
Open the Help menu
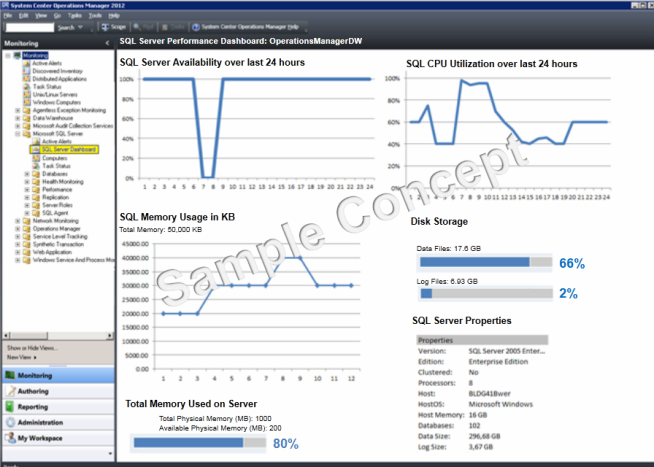point(114,15)
